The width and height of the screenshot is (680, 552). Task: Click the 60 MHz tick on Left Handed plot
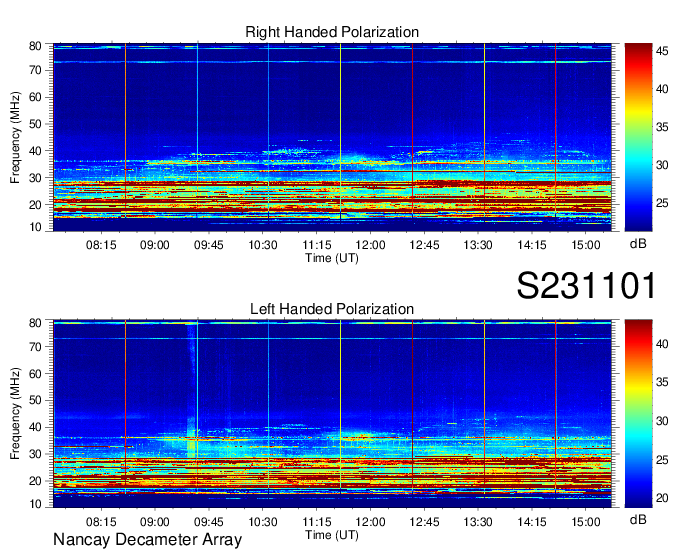pyautogui.click(x=35, y=374)
